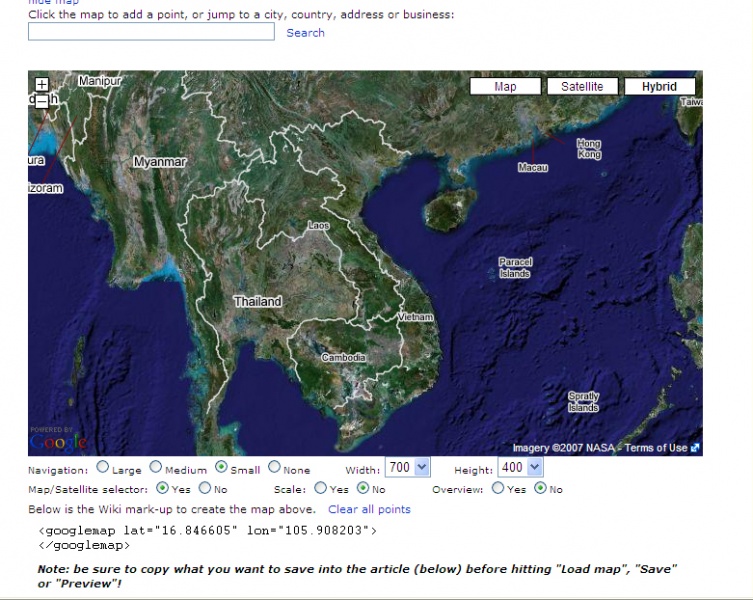Click the Google logo on the map

tap(58, 440)
